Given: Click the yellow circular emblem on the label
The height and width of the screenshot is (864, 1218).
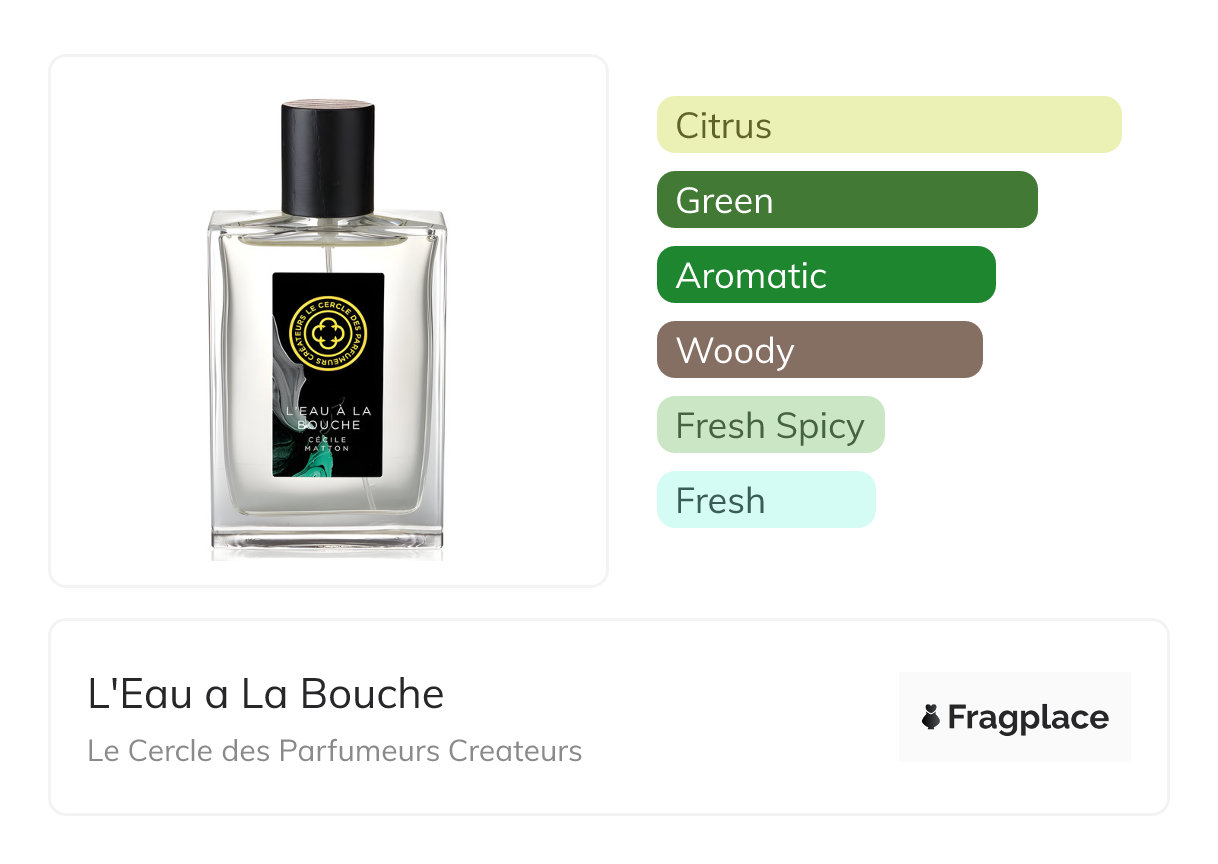Looking at the screenshot, I should click(x=328, y=333).
